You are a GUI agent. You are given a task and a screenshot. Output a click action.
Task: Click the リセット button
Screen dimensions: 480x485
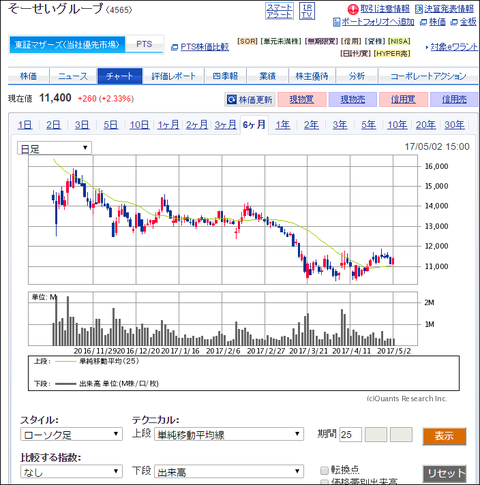coord(444,473)
